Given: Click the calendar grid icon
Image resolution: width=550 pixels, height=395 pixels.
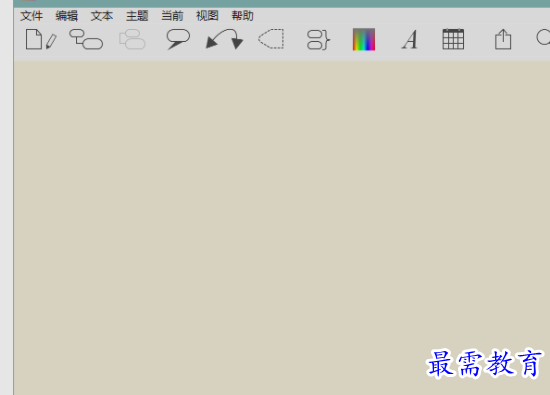Looking at the screenshot, I should click(x=453, y=39).
